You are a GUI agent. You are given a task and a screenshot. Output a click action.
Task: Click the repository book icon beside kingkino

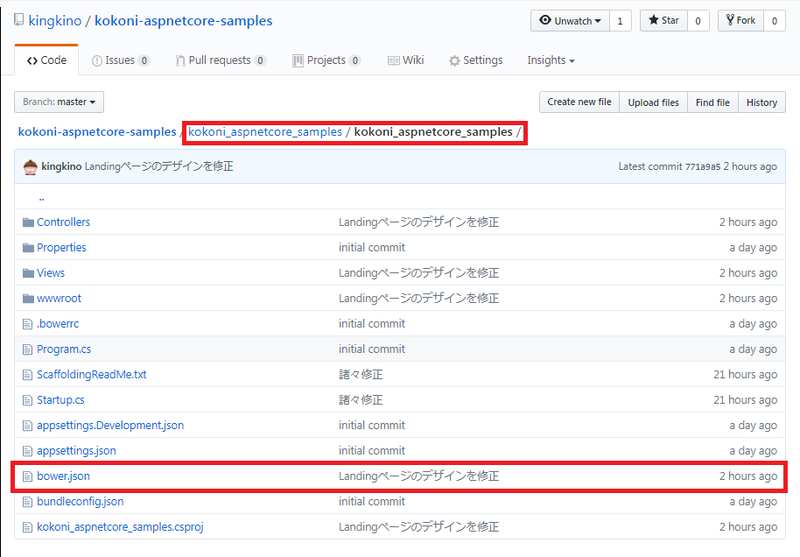[x=19, y=20]
